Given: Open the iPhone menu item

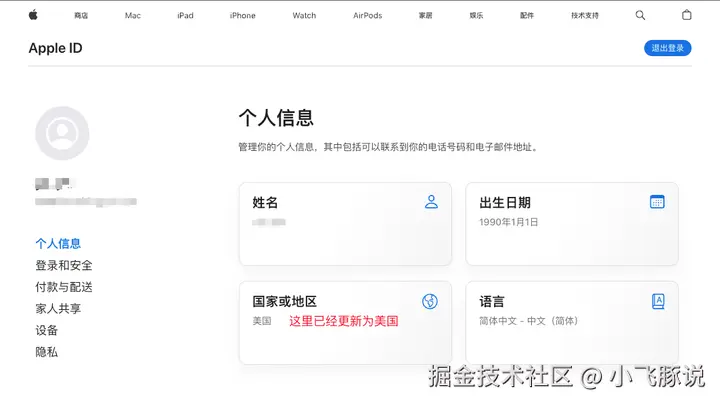Looking at the screenshot, I should [x=242, y=16].
